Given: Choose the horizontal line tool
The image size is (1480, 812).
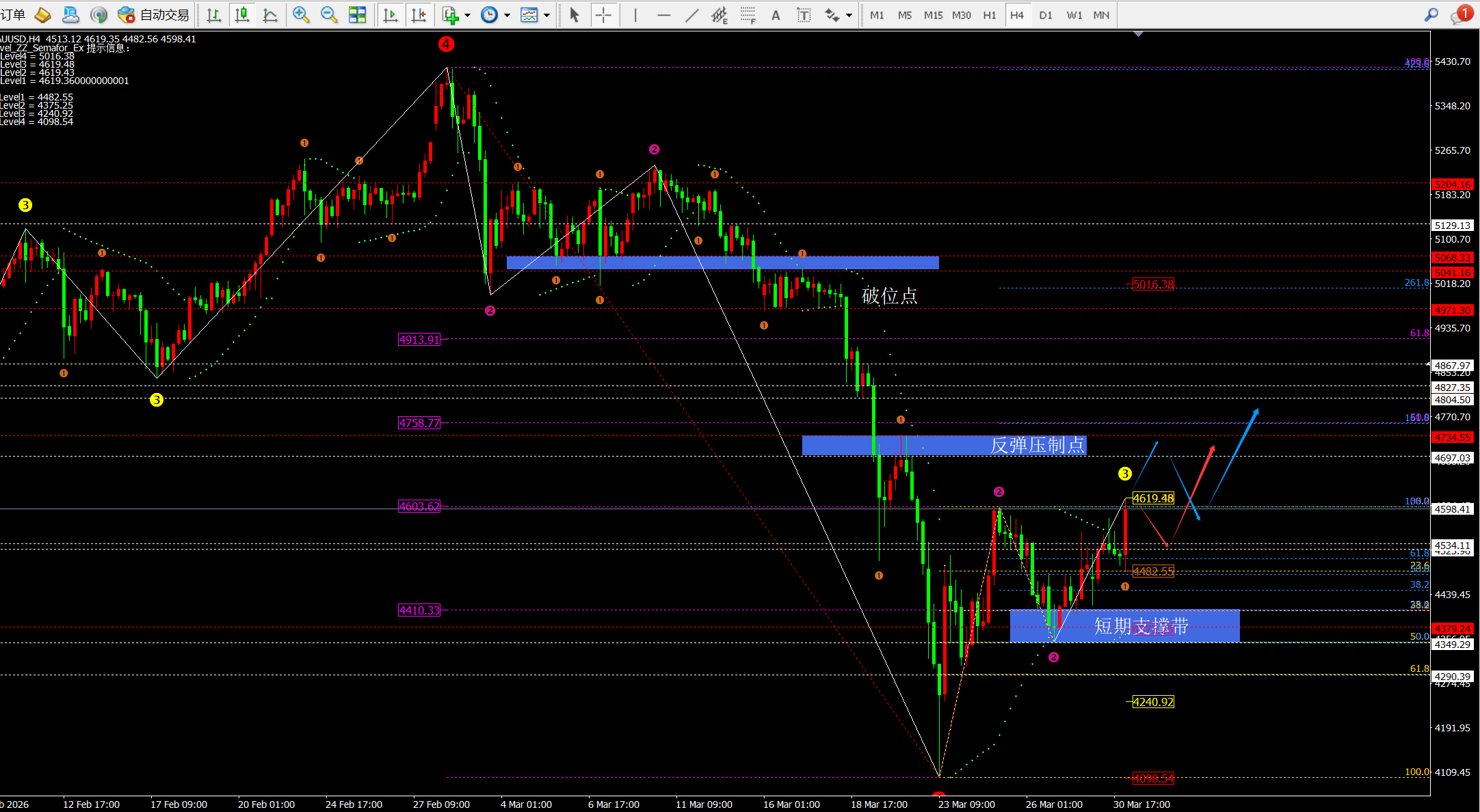Looking at the screenshot, I should click(663, 14).
